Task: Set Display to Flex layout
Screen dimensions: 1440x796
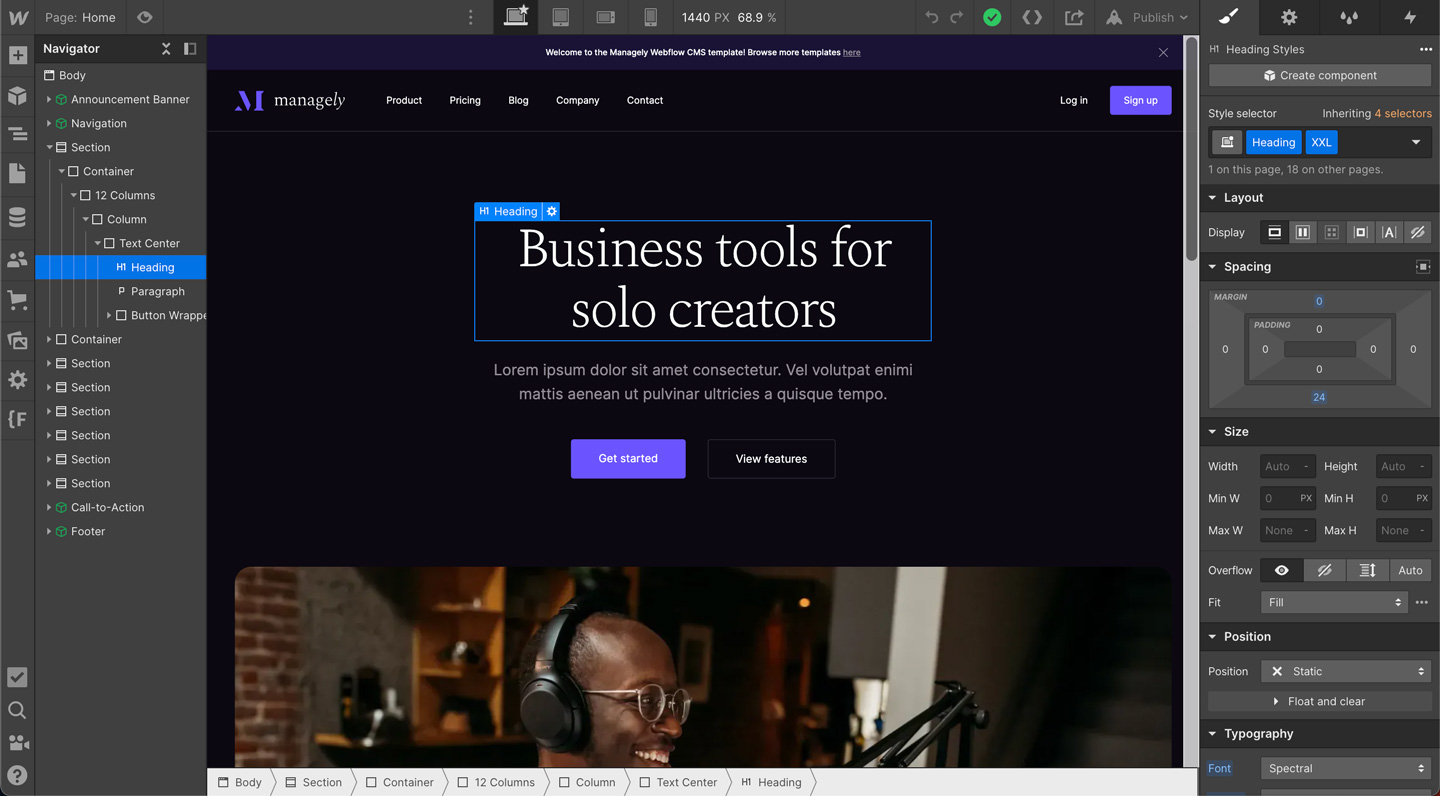Action: click(1303, 232)
